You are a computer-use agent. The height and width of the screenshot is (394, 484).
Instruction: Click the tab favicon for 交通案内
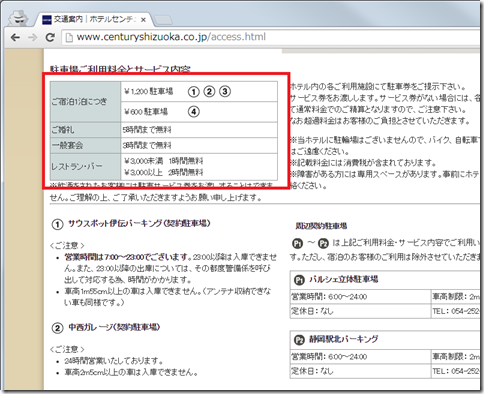[47, 20]
